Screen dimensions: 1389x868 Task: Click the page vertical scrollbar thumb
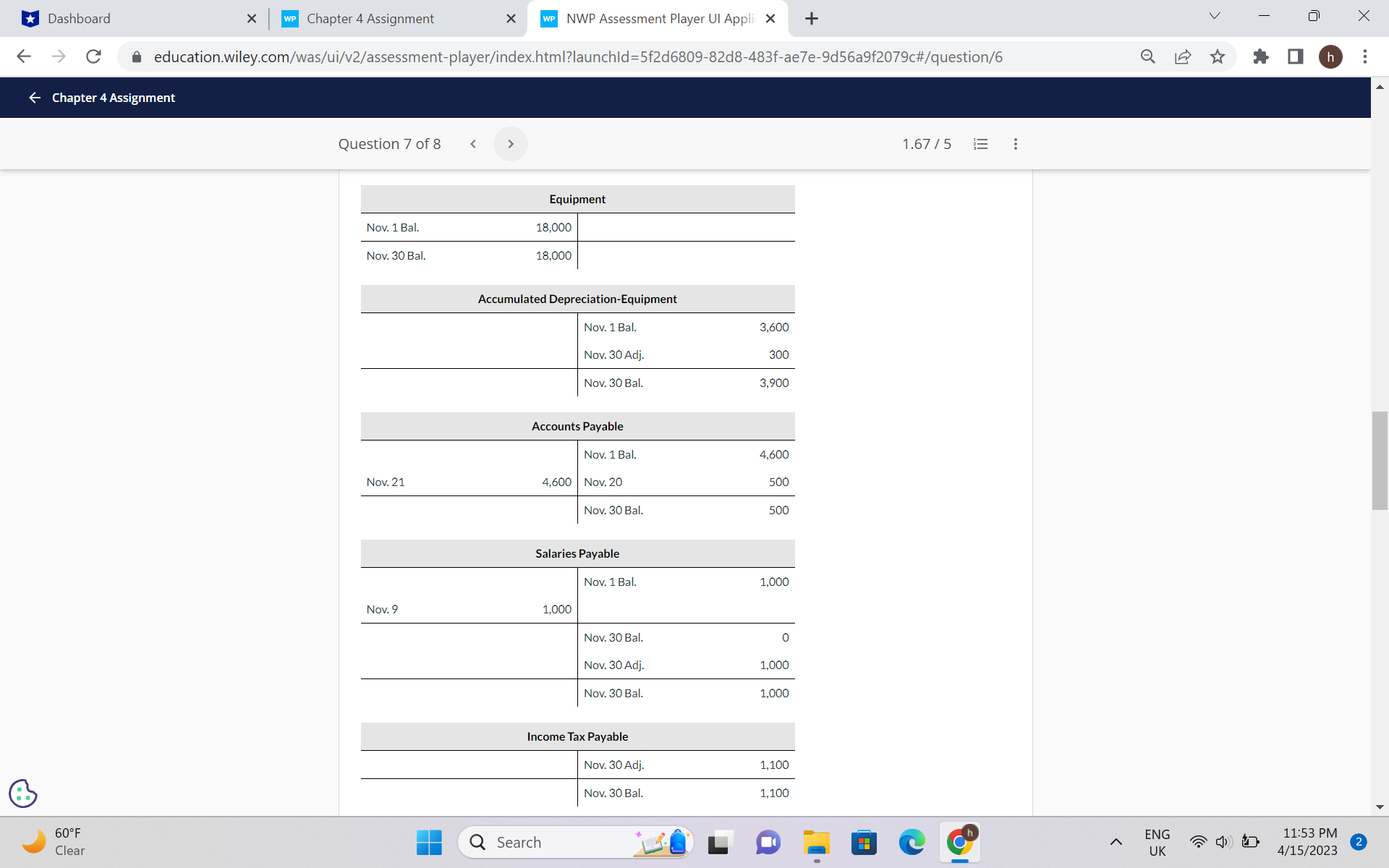(1379, 461)
